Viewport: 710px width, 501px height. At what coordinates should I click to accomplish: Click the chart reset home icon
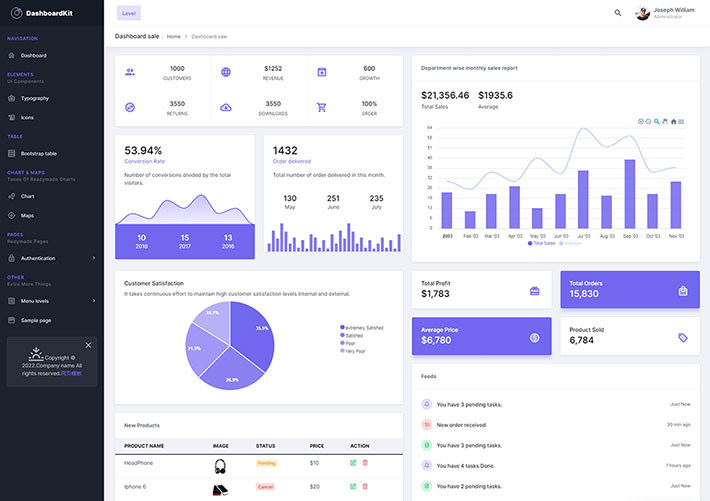point(673,121)
